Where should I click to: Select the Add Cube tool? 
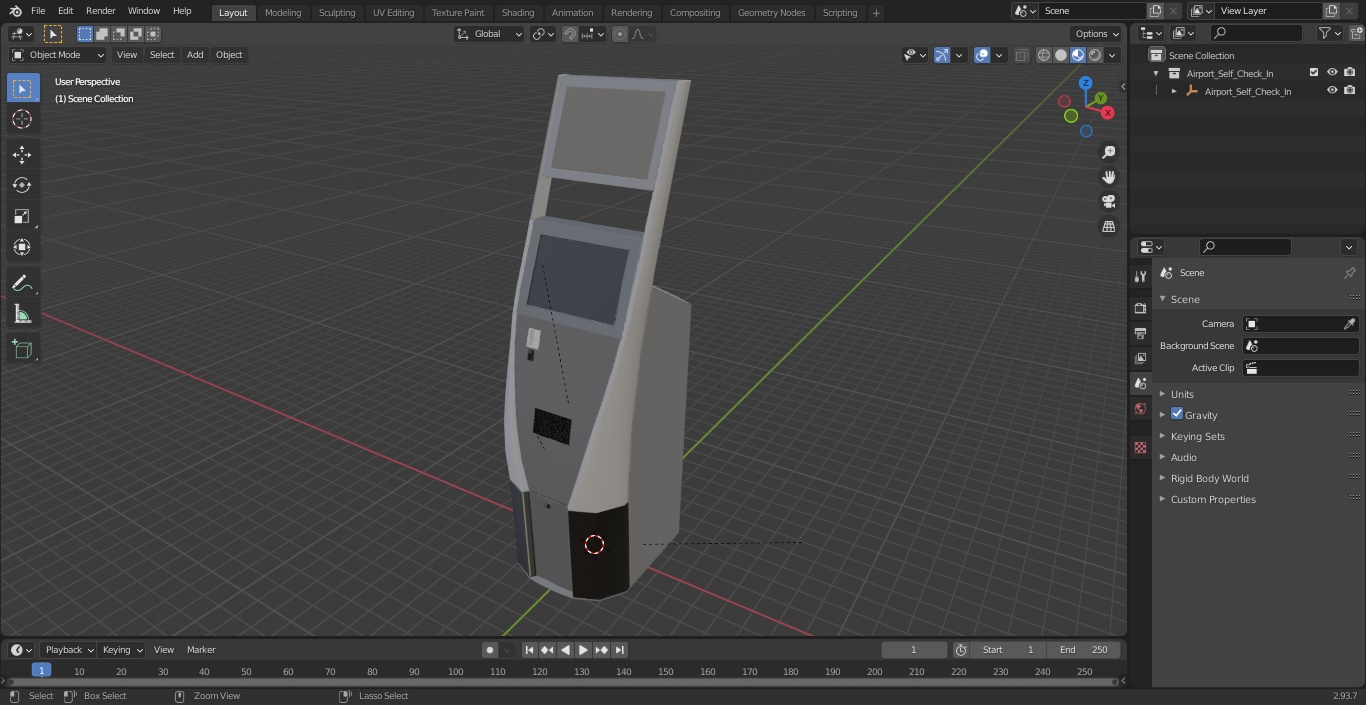click(x=22, y=349)
